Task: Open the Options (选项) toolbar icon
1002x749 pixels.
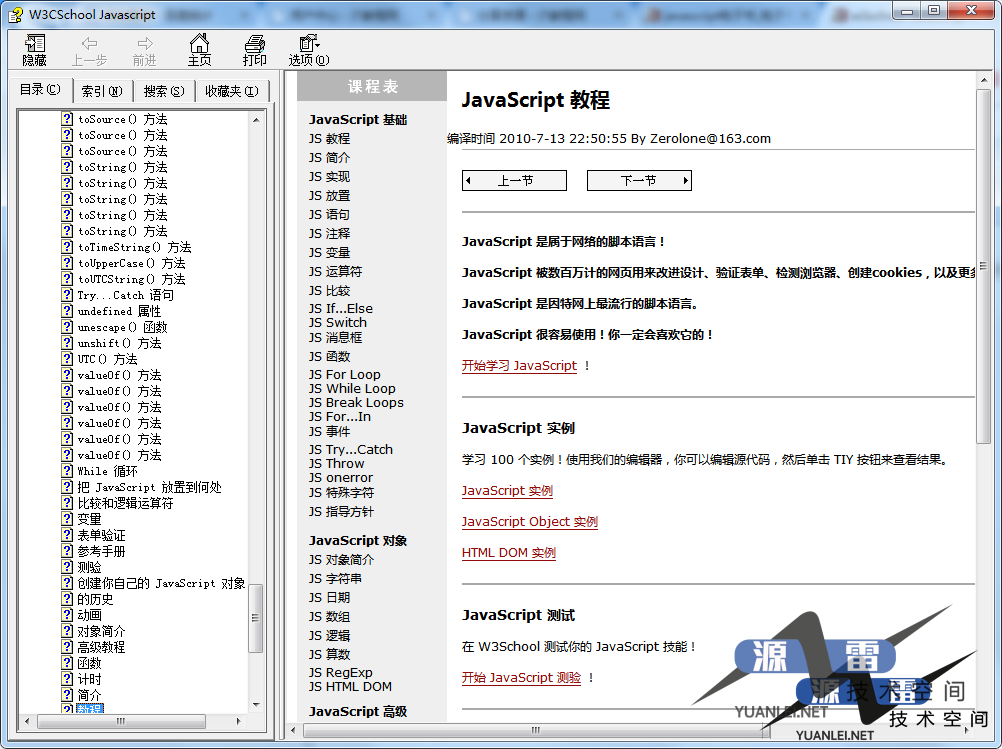Action: [x=309, y=50]
